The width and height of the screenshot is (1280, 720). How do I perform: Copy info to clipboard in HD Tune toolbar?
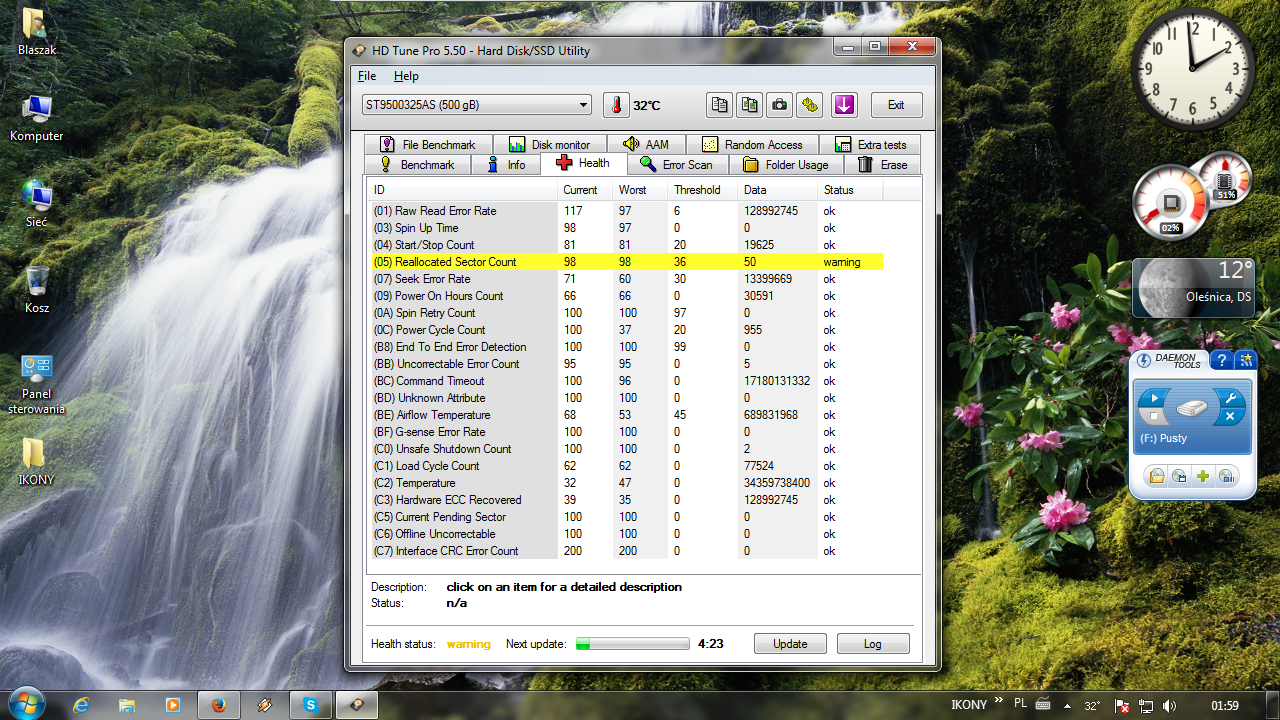tap(719, 105)
